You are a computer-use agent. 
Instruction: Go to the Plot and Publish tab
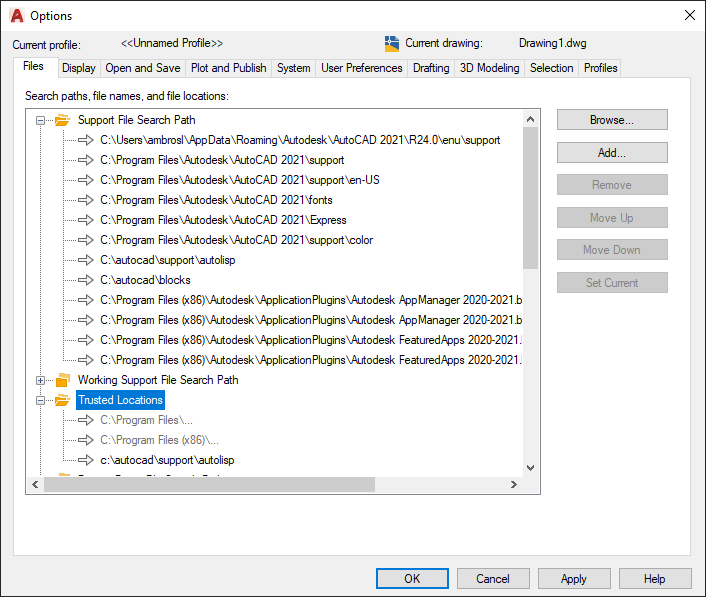pyautogui.click(x=228, y=68)
